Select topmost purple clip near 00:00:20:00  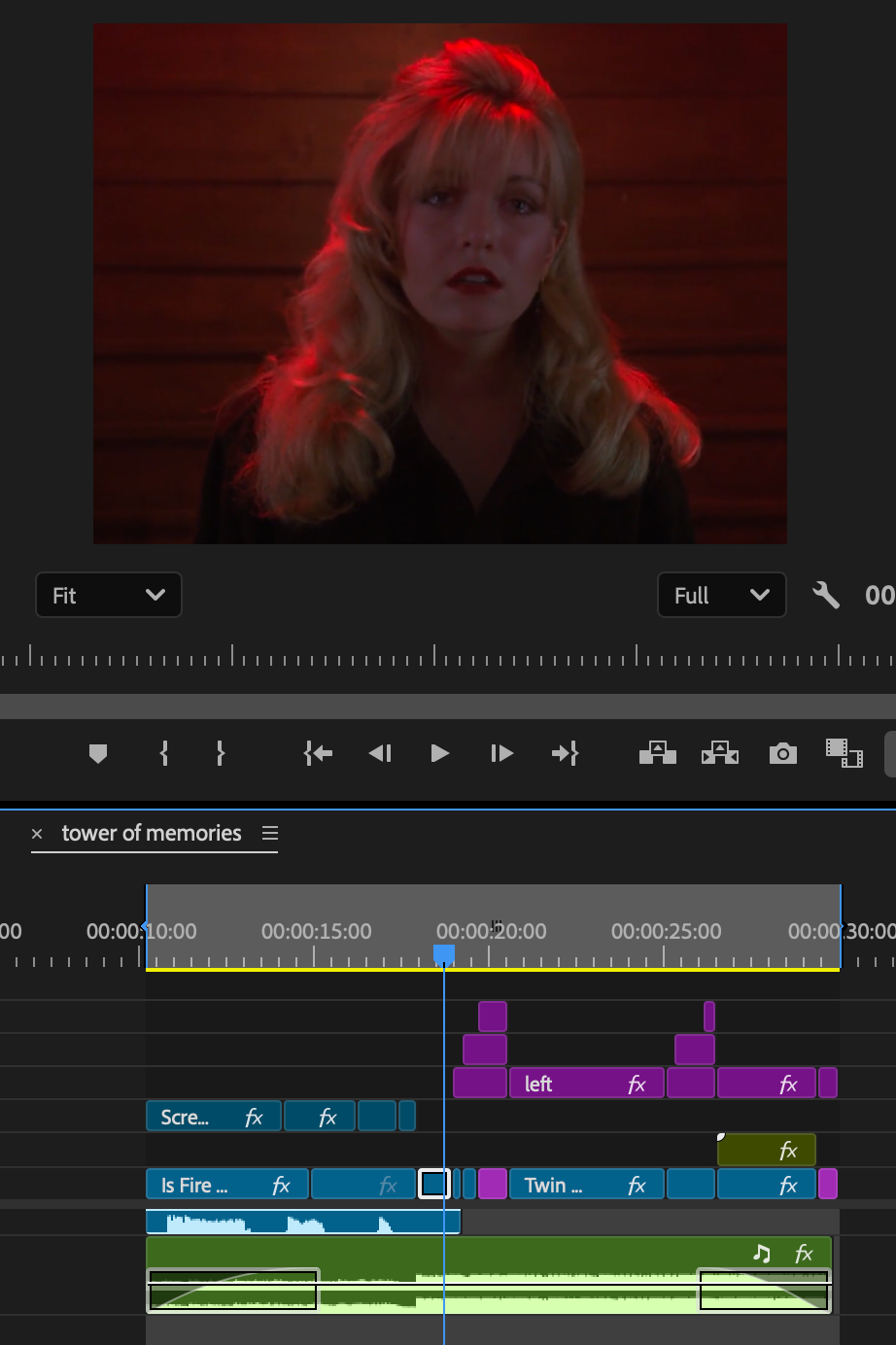(493, 1016)
